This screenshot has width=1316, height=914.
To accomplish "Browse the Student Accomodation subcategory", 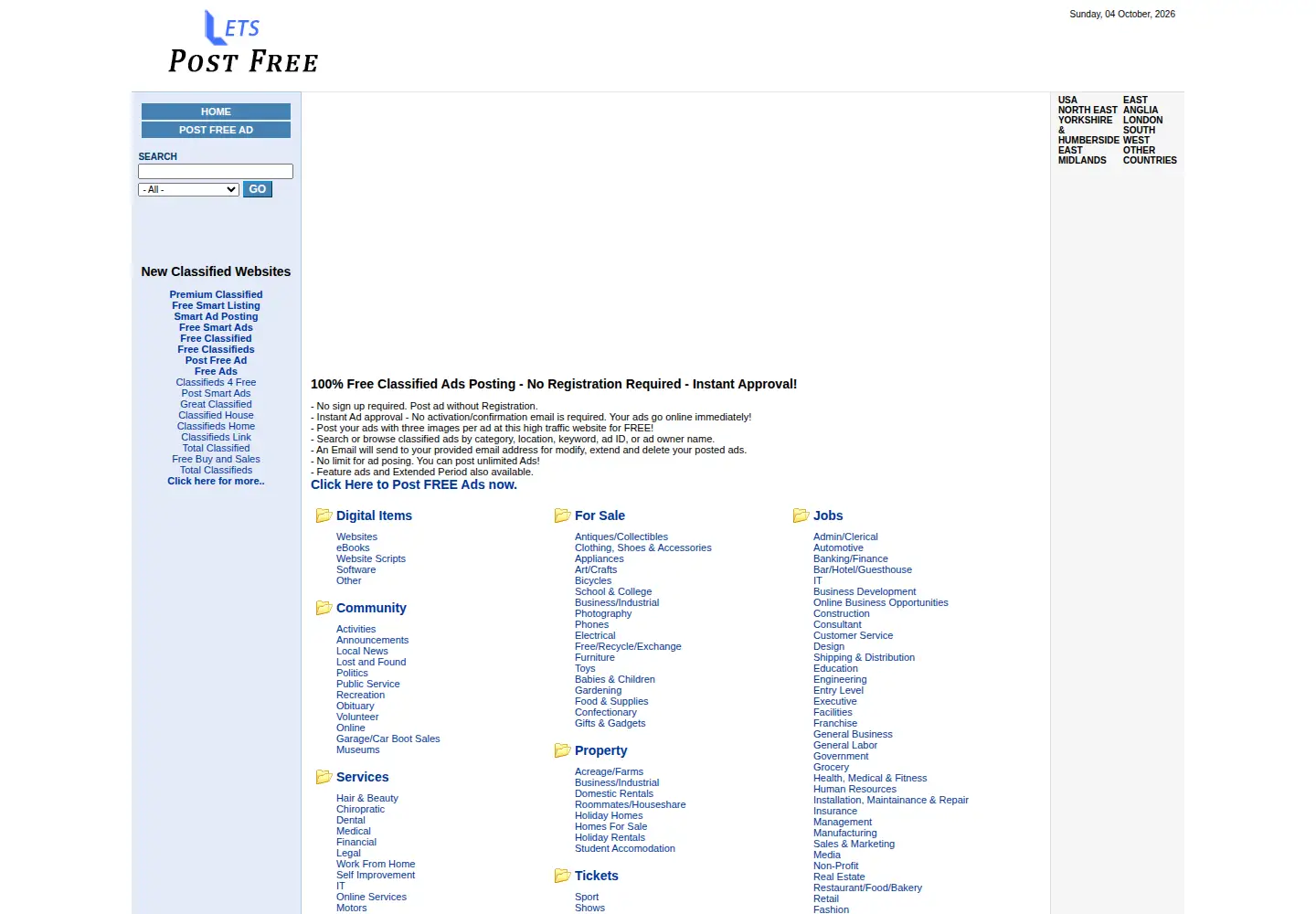I will tap(625, 848).
